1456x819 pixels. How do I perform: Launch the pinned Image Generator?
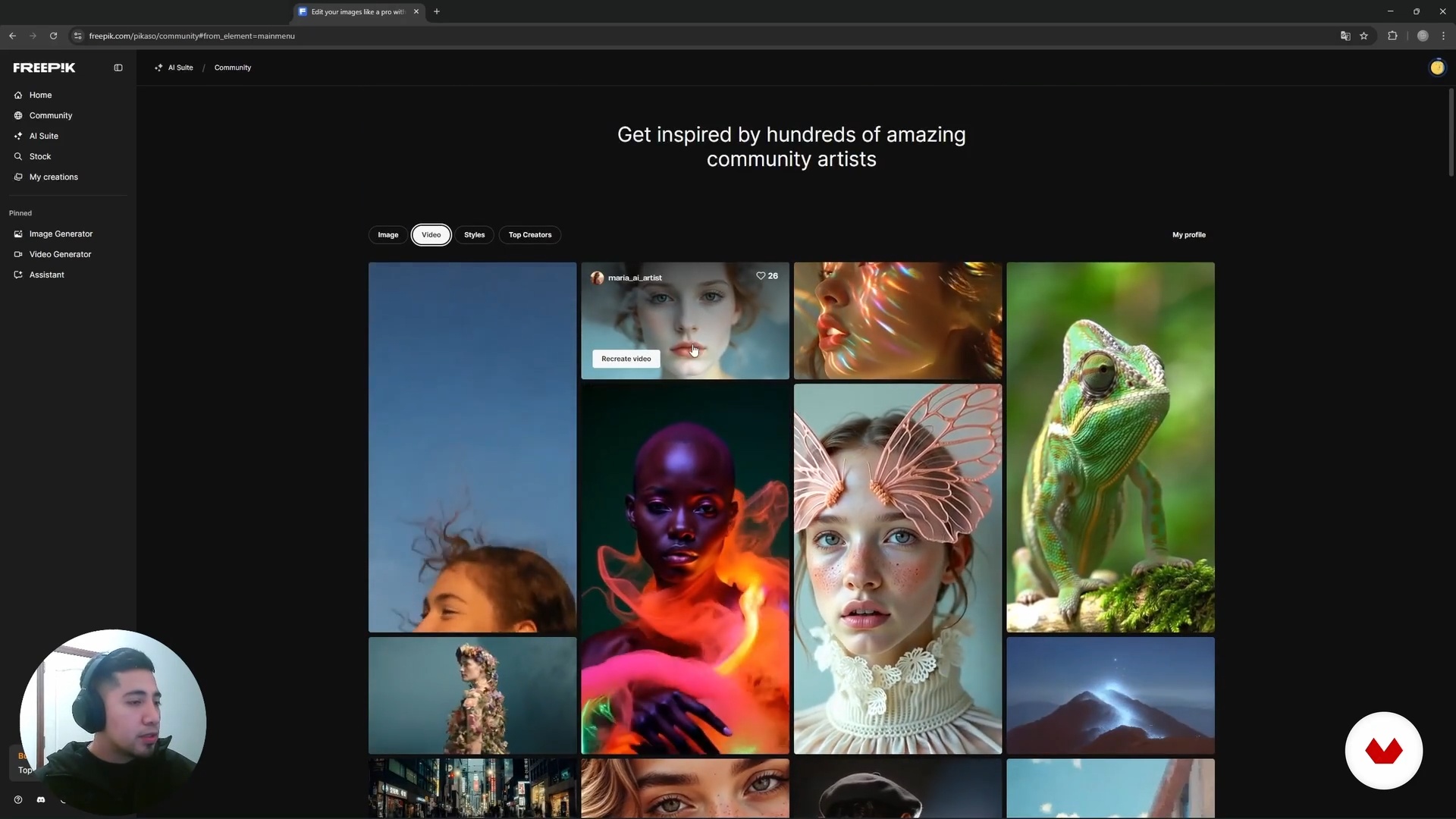(x=61, y=234)
